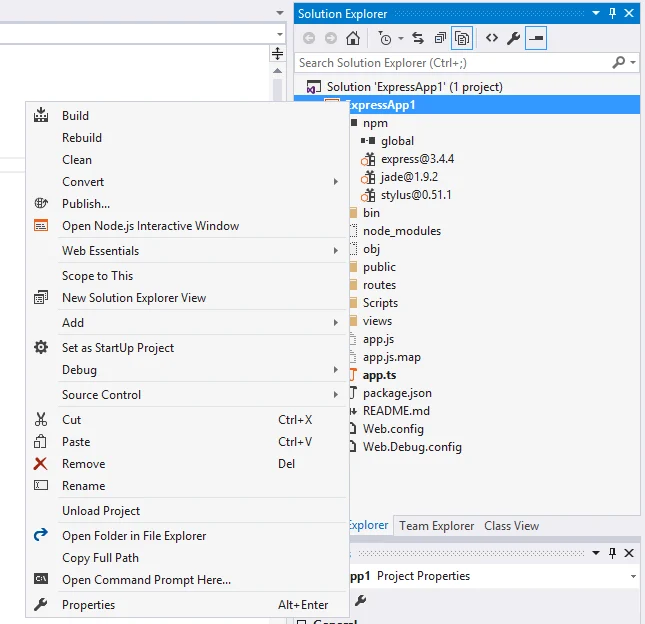Image resolution: width=645 pixels, height=624 pixels.
Task: Click the Home icon in Solution Explorer toolbar
Action: [353, 38]
